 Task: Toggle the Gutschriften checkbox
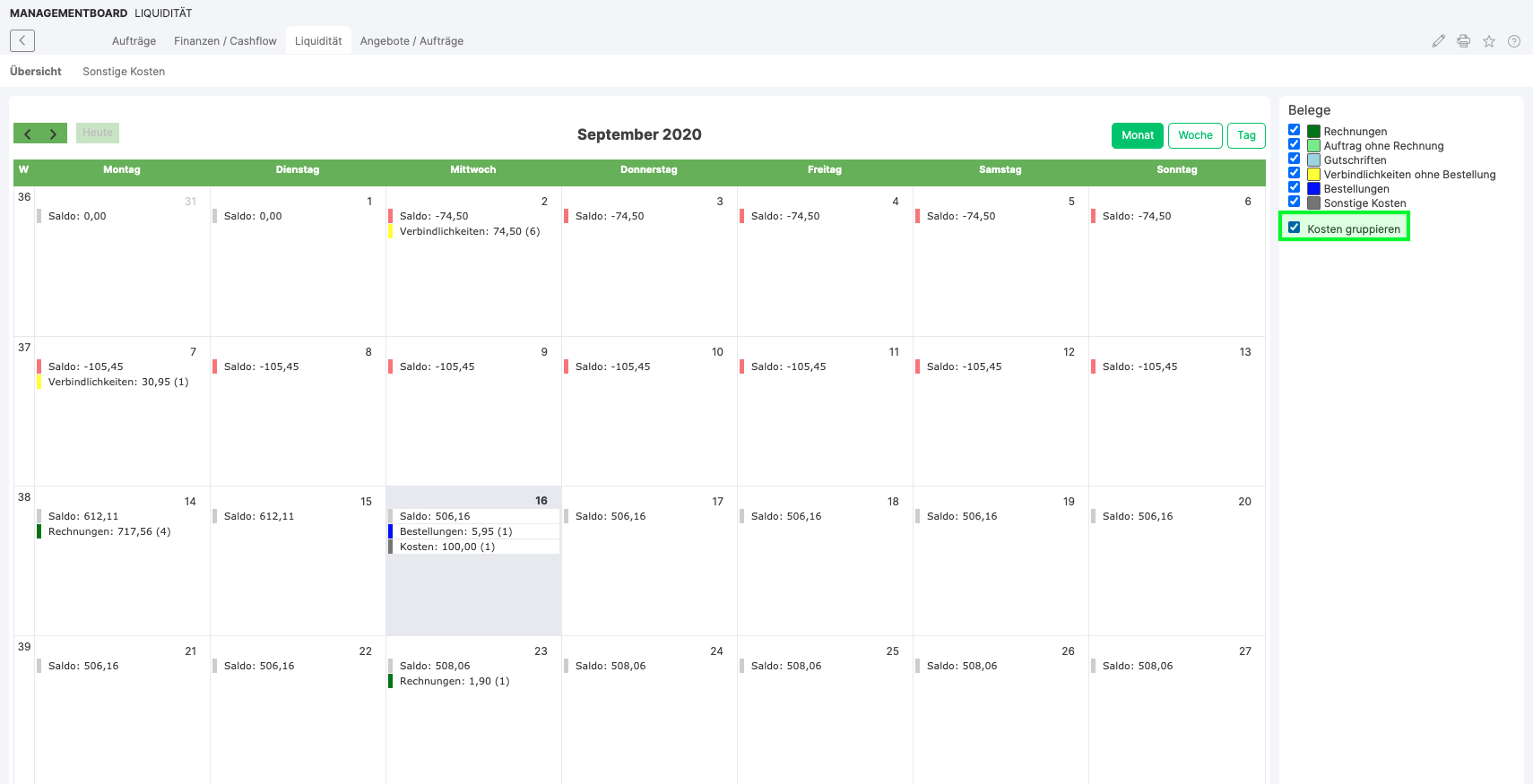1294,159
